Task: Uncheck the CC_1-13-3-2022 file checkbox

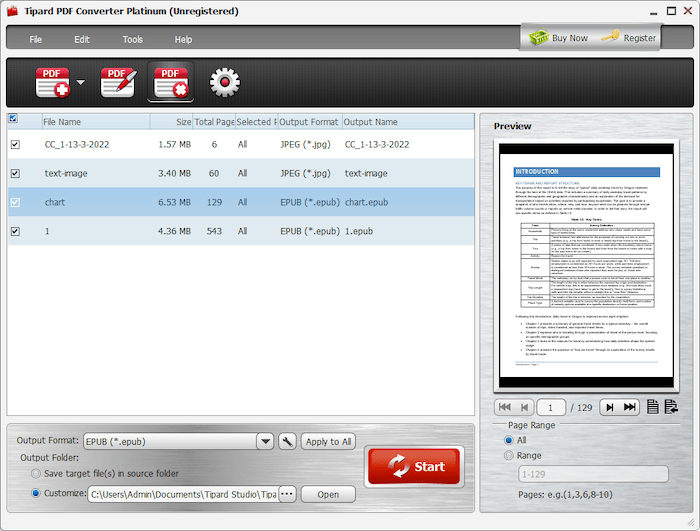Action: coord(14,145)
